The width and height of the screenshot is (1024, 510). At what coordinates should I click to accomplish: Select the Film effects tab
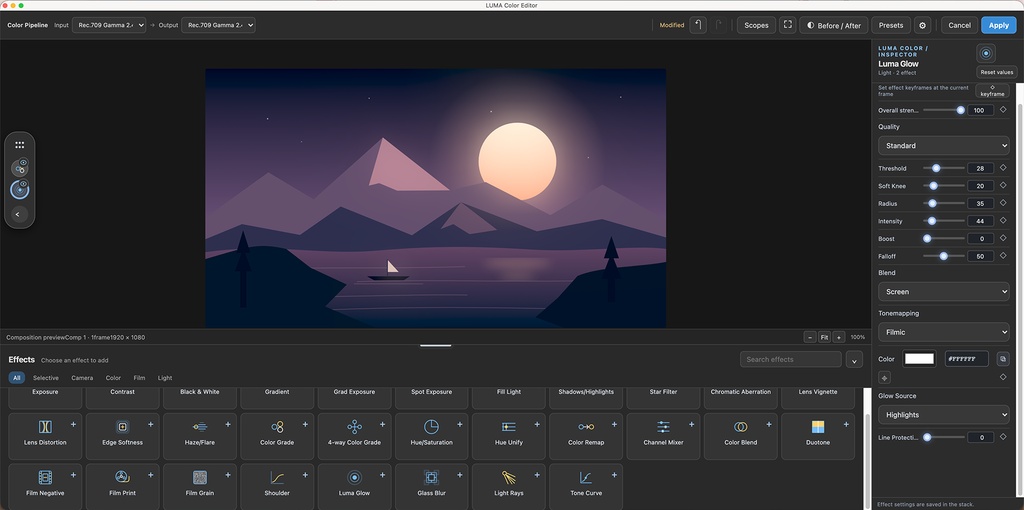(139, 377)
